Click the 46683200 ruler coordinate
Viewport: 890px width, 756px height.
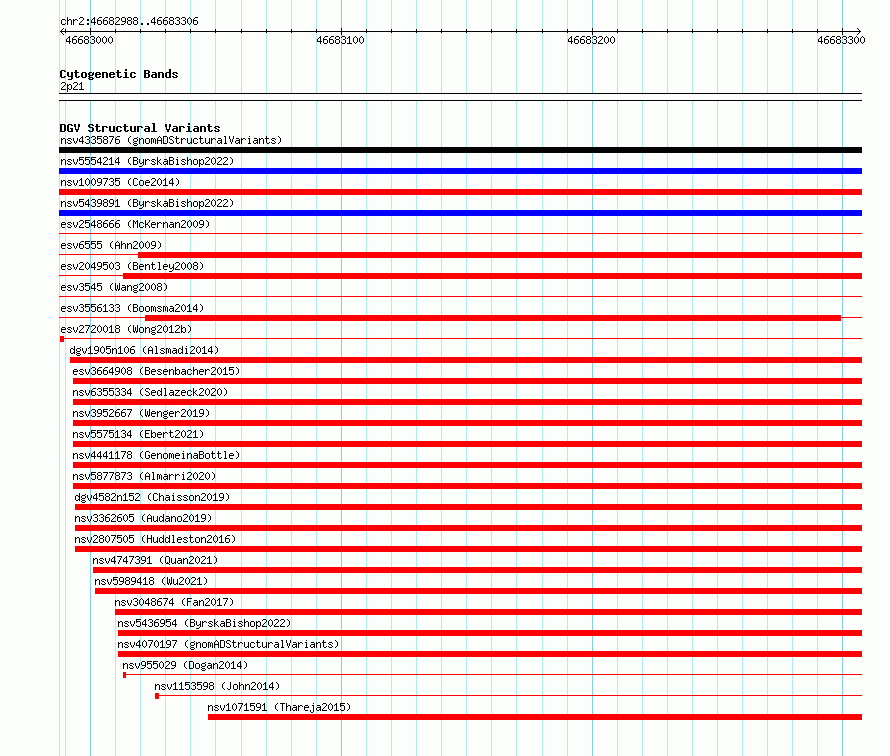(x=591, y=40)
